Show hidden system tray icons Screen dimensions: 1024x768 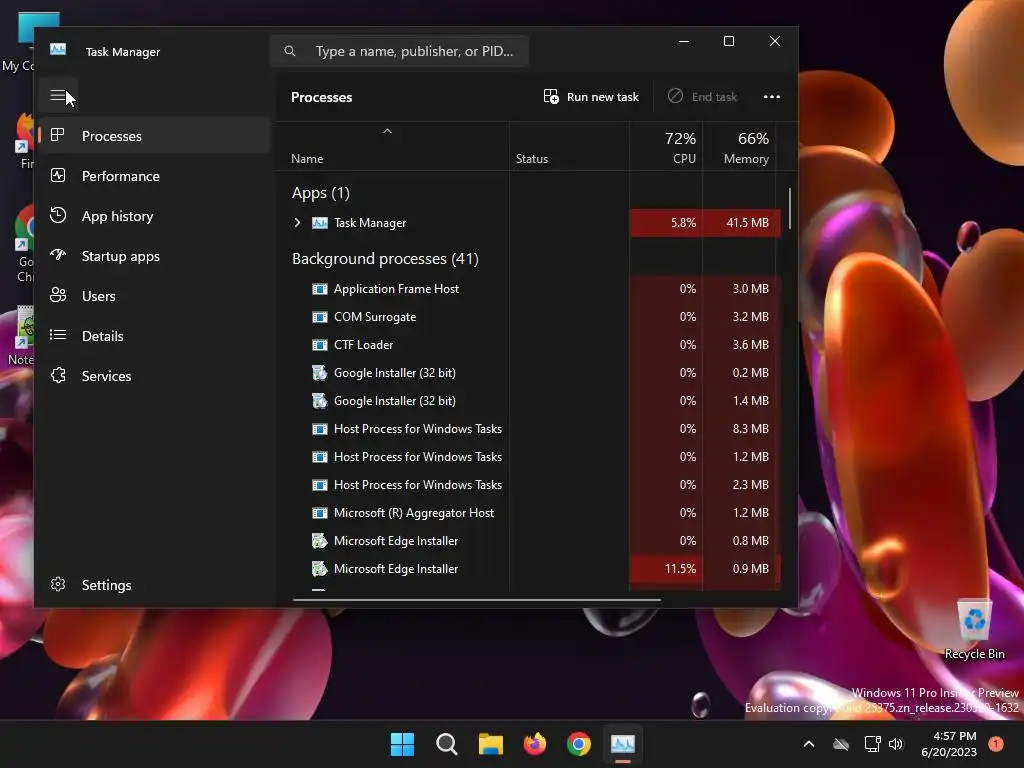coord(808,744)
